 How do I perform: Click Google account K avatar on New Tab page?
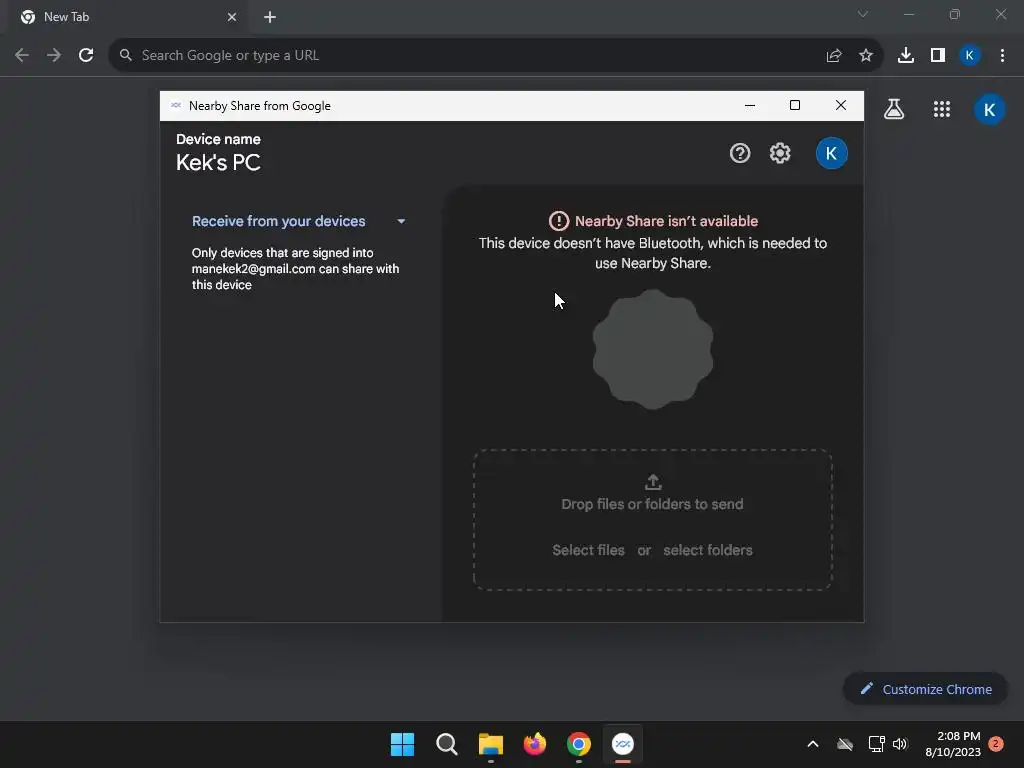(989, 109)
